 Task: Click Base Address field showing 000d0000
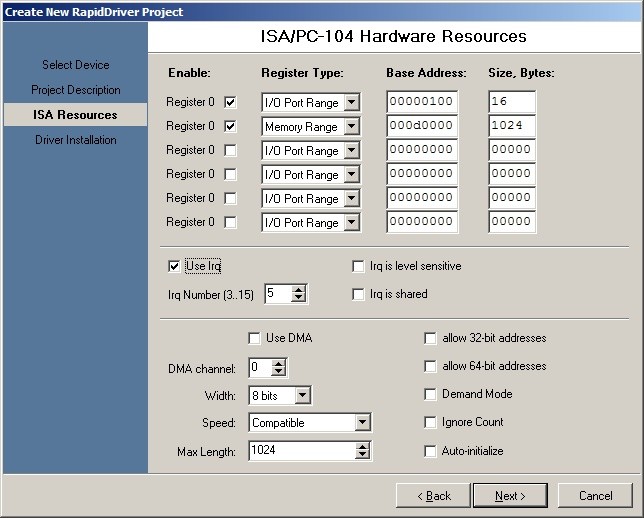(x=422, y=126)
